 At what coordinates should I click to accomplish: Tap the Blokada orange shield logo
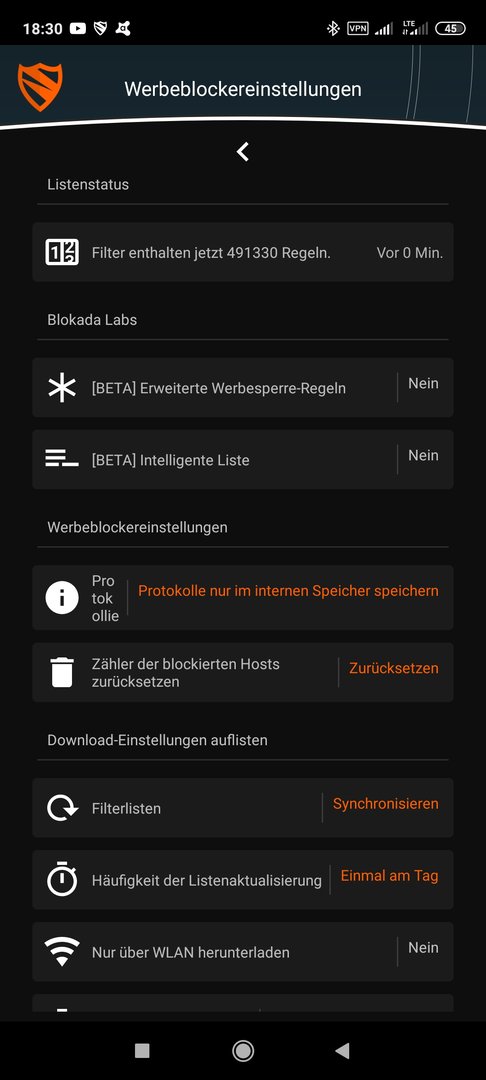pyautogui.click(x=40, y=87)
